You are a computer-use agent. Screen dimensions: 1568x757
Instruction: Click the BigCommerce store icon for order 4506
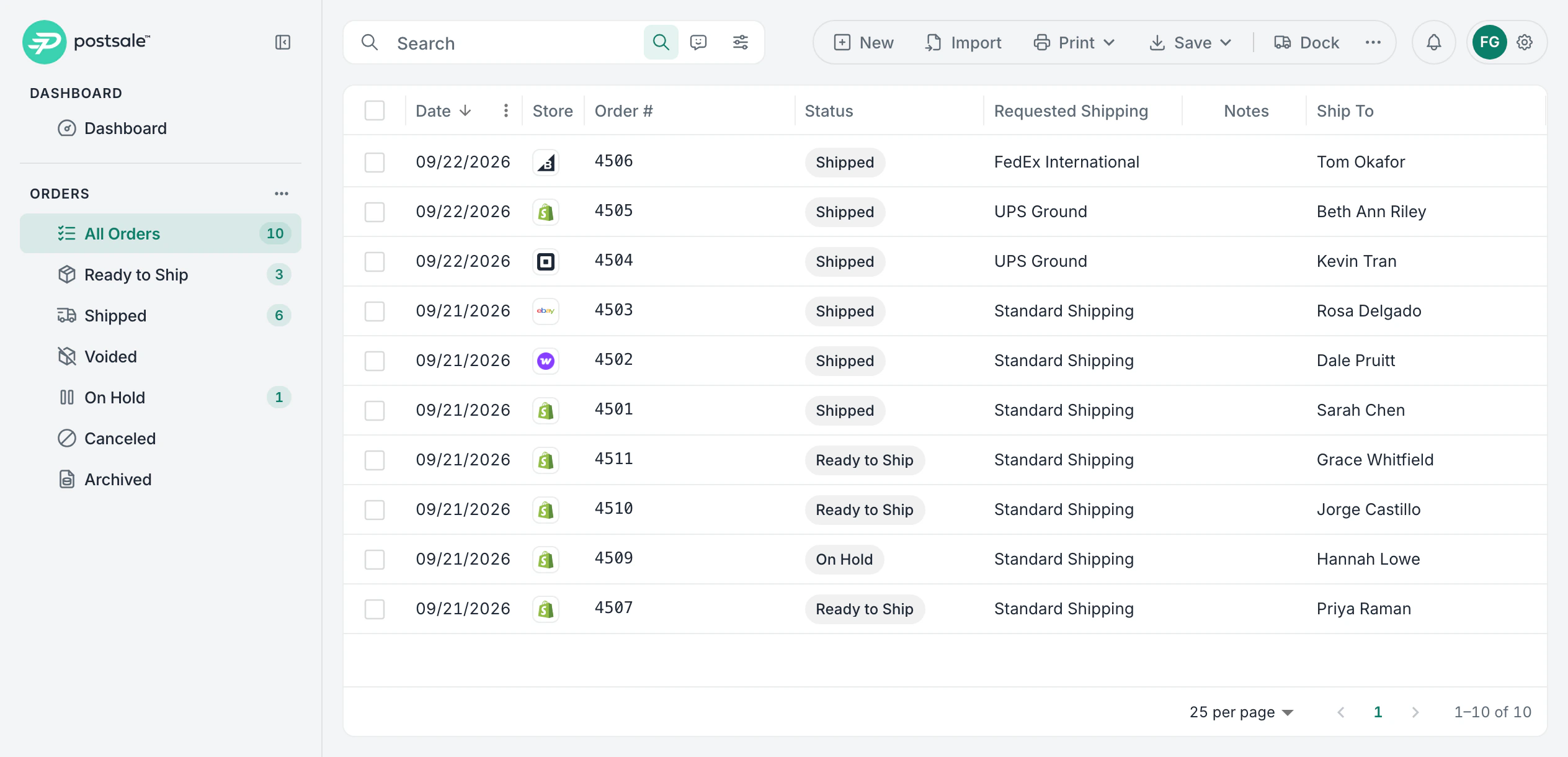point(546,163)
